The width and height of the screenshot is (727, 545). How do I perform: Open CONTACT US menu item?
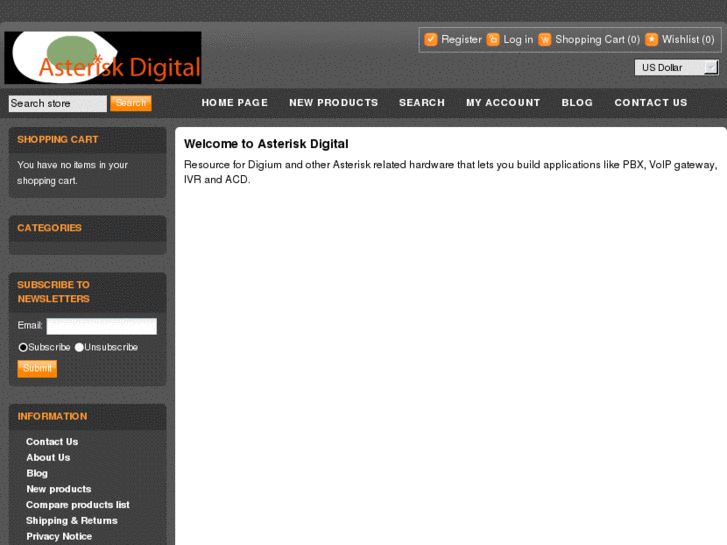pos(651,103)
